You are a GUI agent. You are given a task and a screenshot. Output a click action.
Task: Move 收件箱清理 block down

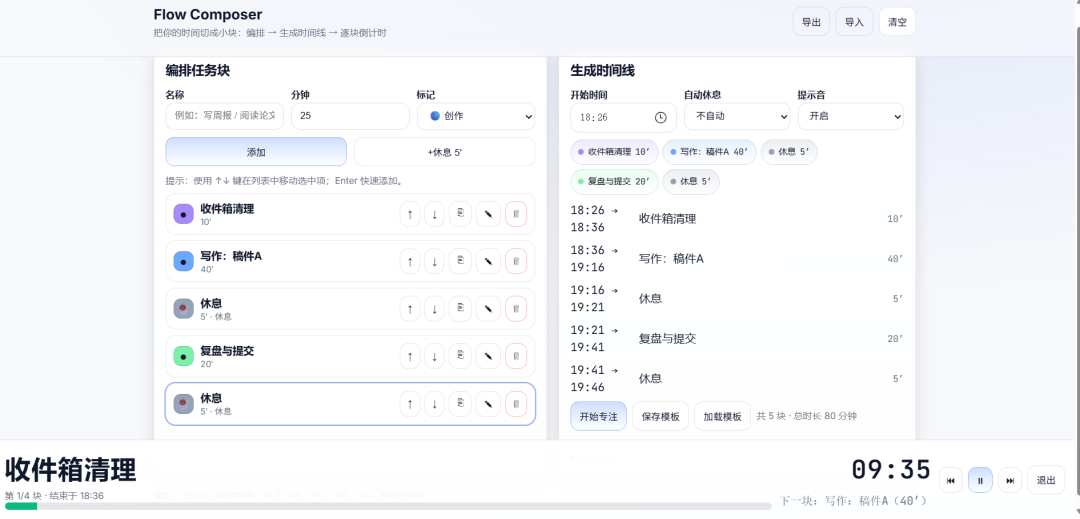tap(434, 214)
